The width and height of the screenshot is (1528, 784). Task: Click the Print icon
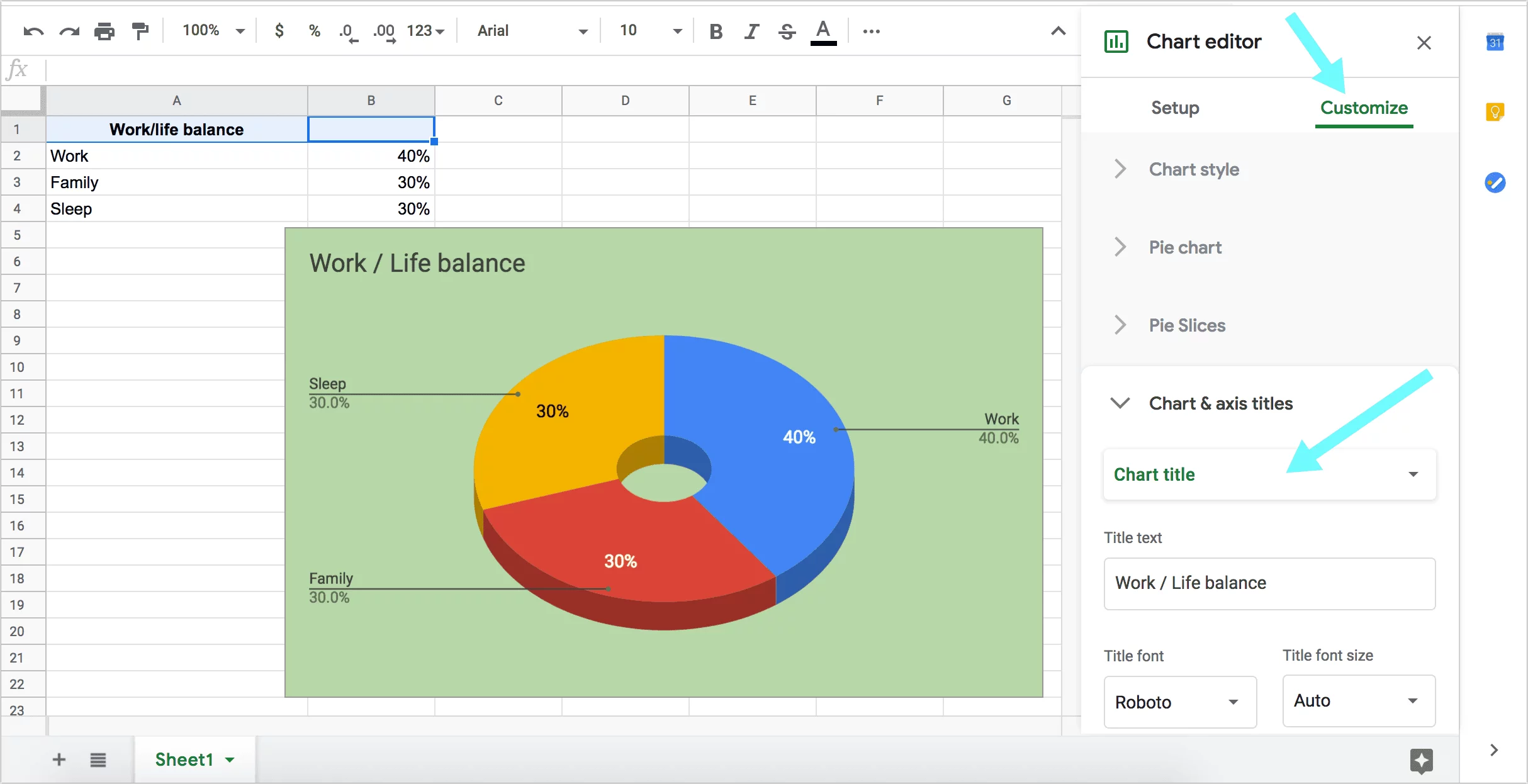104,31
